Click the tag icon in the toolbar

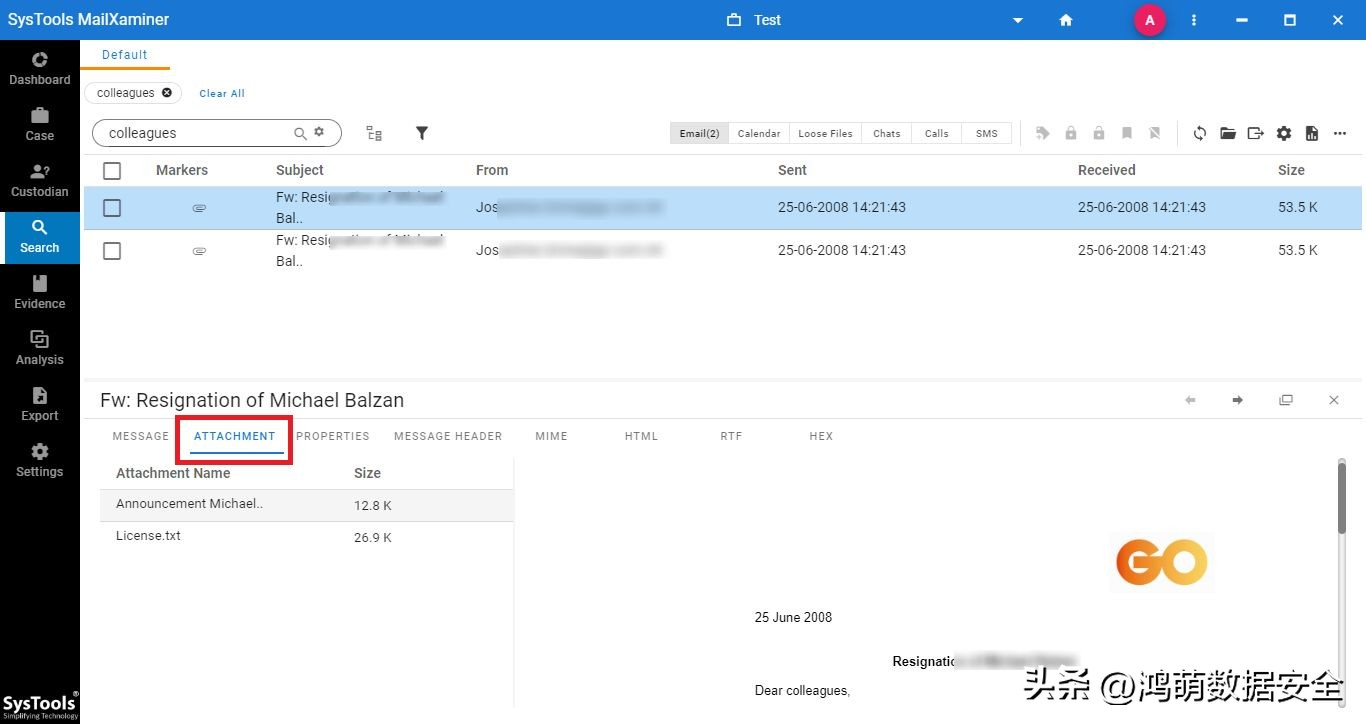click(1043, 133)
